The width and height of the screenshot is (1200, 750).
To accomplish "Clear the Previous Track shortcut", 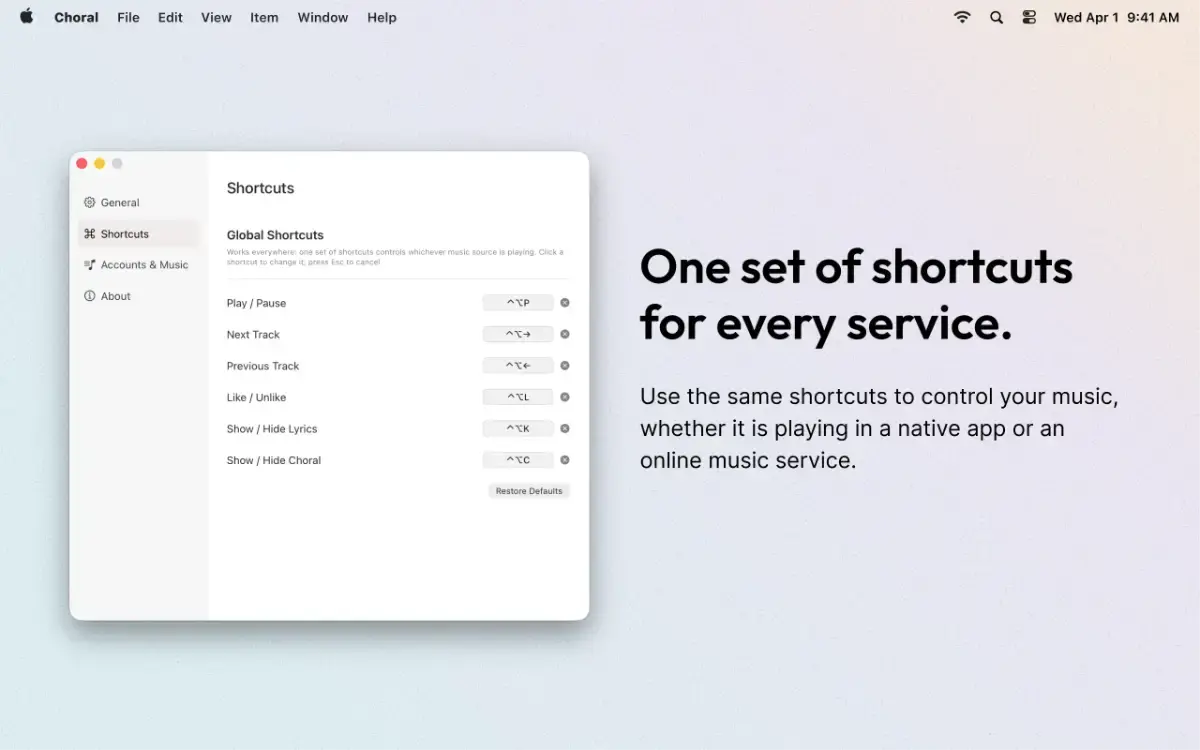I will pyautogui.click(x=565, y=365).
